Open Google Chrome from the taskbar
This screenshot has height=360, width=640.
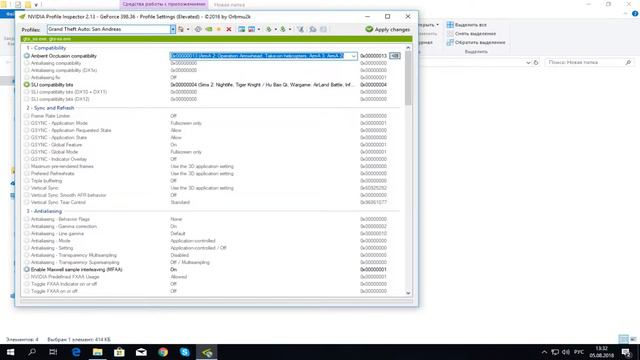[163, 352]
